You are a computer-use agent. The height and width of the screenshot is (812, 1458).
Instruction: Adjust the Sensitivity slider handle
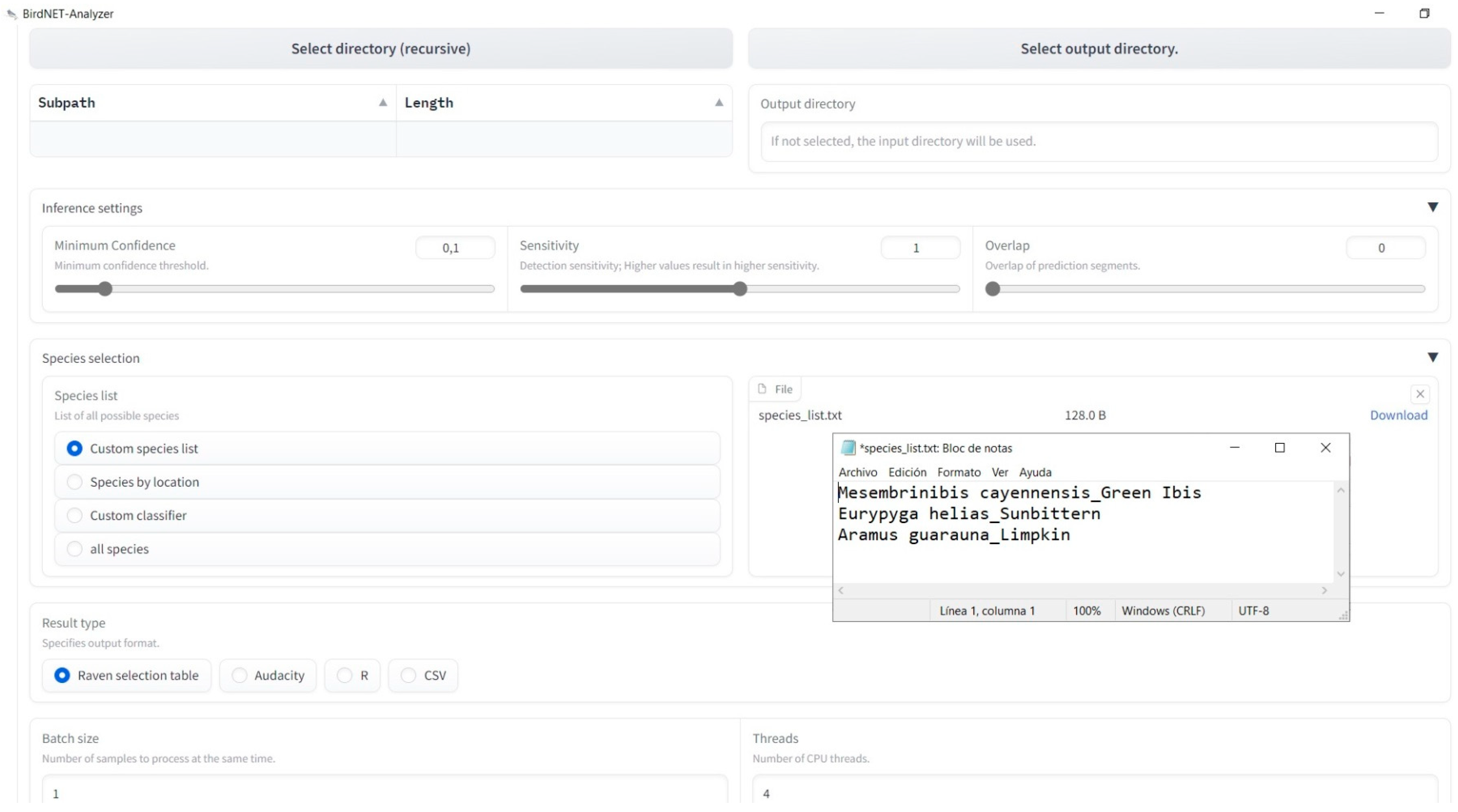coord(740,289)
